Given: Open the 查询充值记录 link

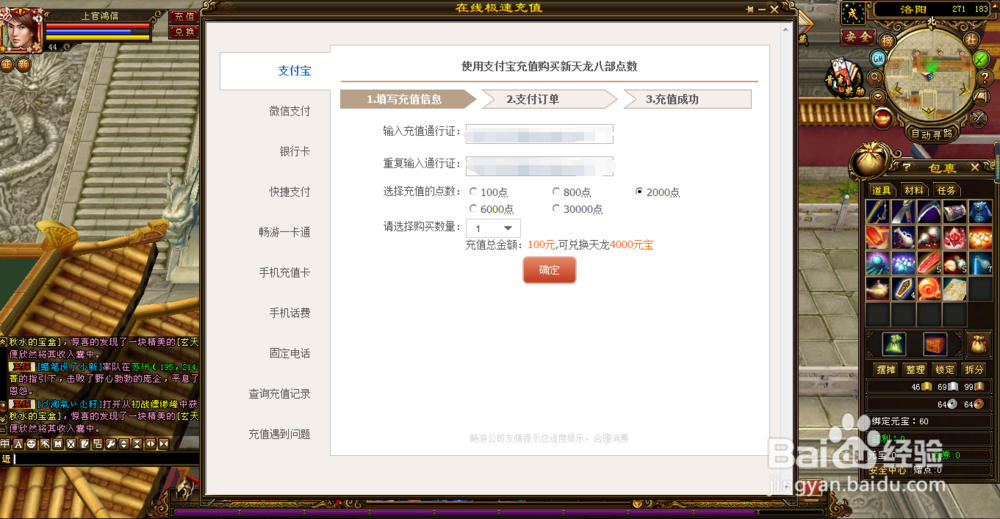Looking at the screenshot, I should (279, 393).
